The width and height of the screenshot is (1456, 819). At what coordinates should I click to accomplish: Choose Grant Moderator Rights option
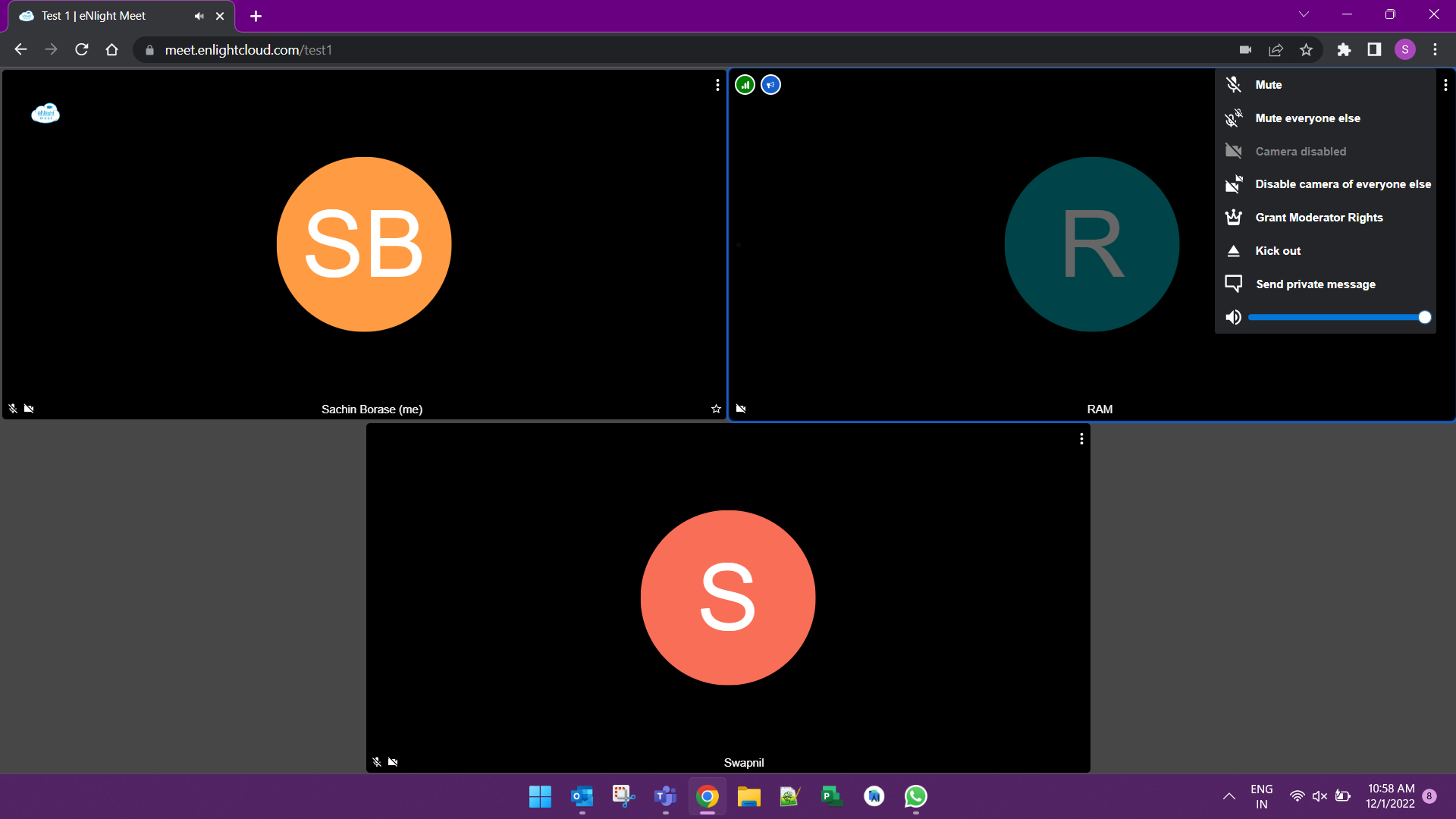pyautogui.click(x=1319, y=218)
